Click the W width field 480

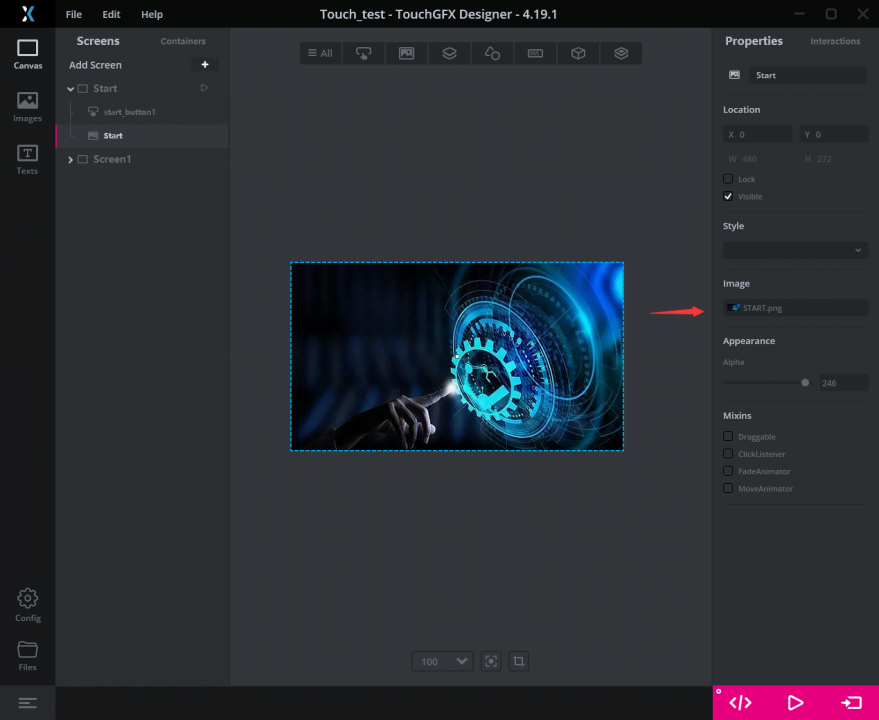(757, 159)
